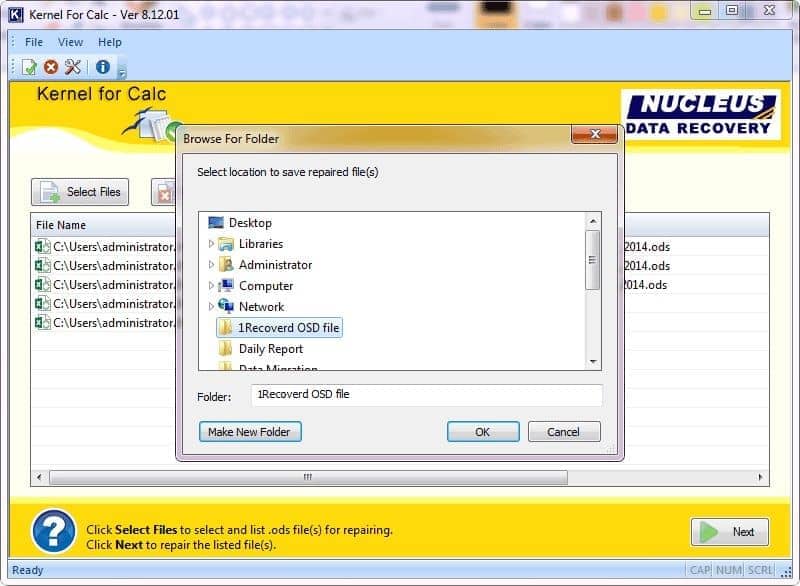Image resolution: width=800 pixels, height=586 pixels.
Task: Click OK in Browse For Folder dialog
Action: [483, 432]
